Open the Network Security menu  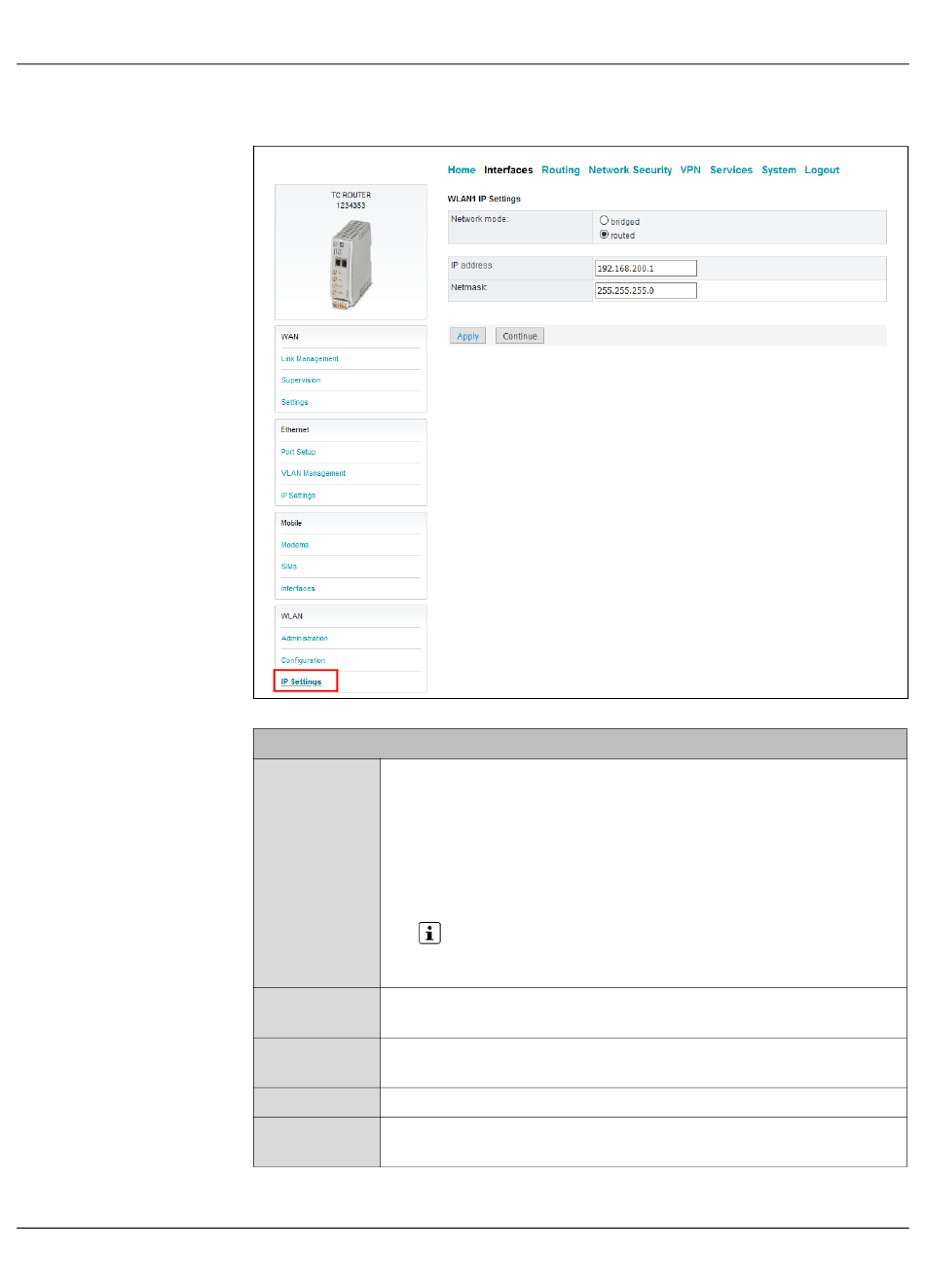coord(629,170)
